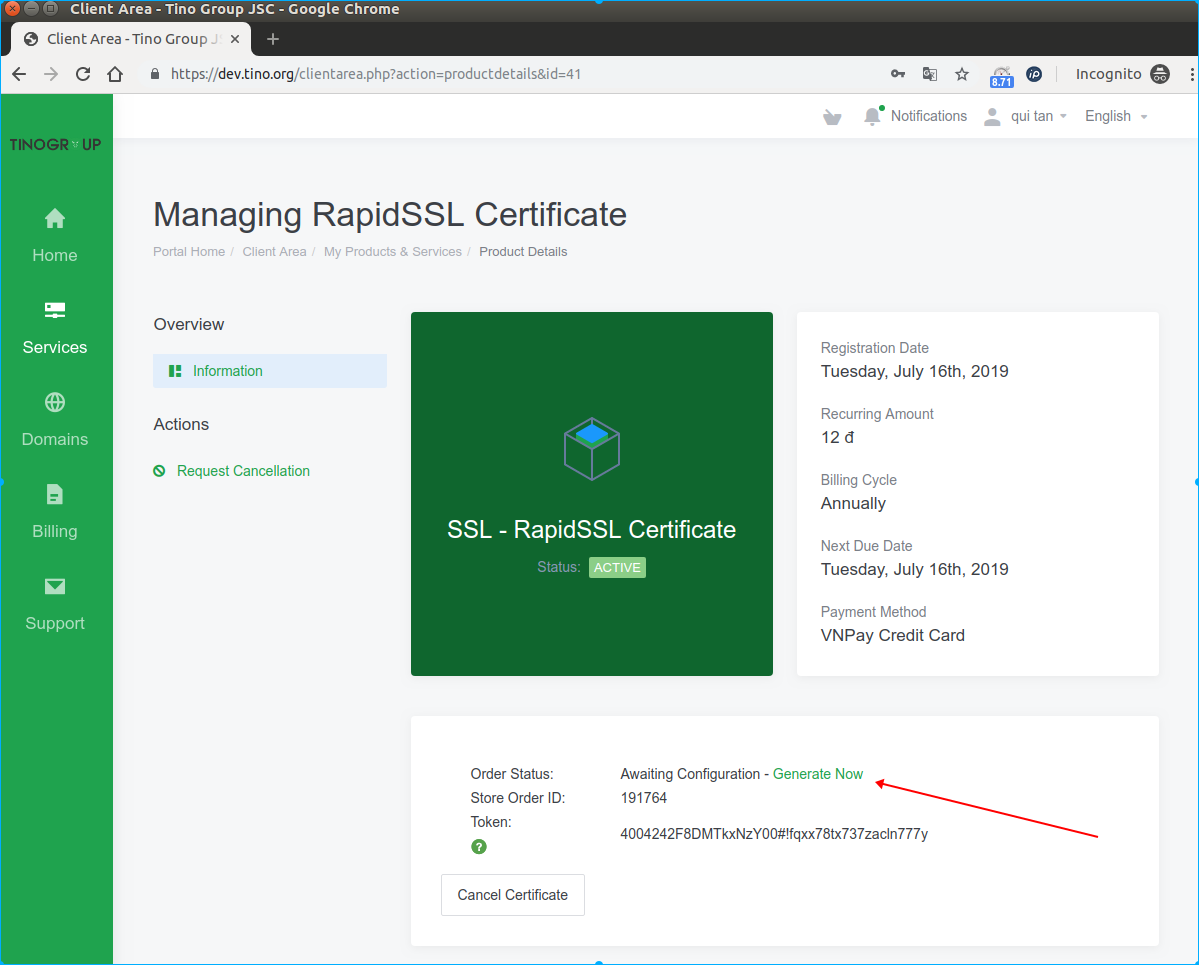Open Support menu label in sidebar
The height and width of the screenshot is (965, 1199).
tap(54, 623)
